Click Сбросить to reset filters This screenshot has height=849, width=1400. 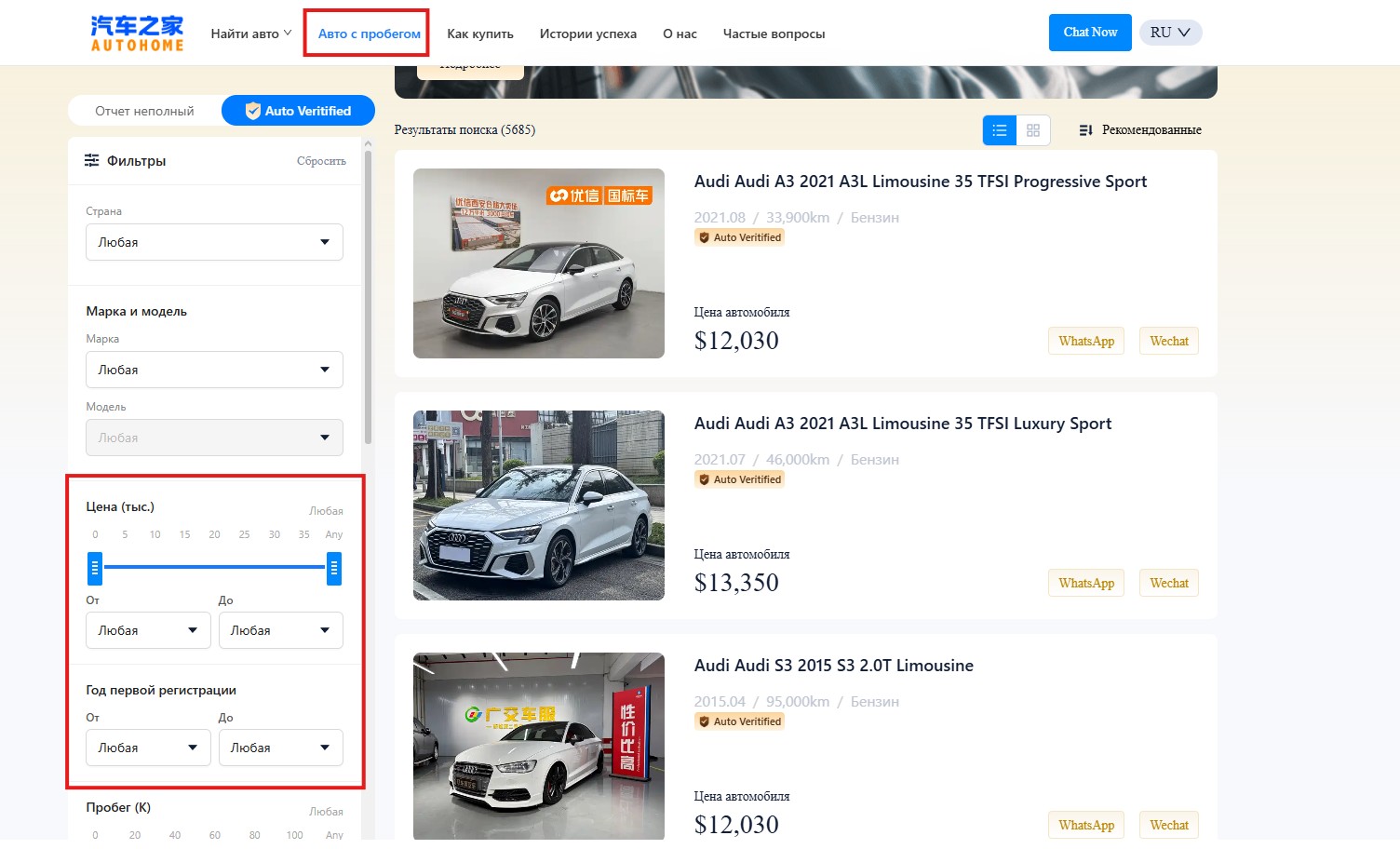321,161
